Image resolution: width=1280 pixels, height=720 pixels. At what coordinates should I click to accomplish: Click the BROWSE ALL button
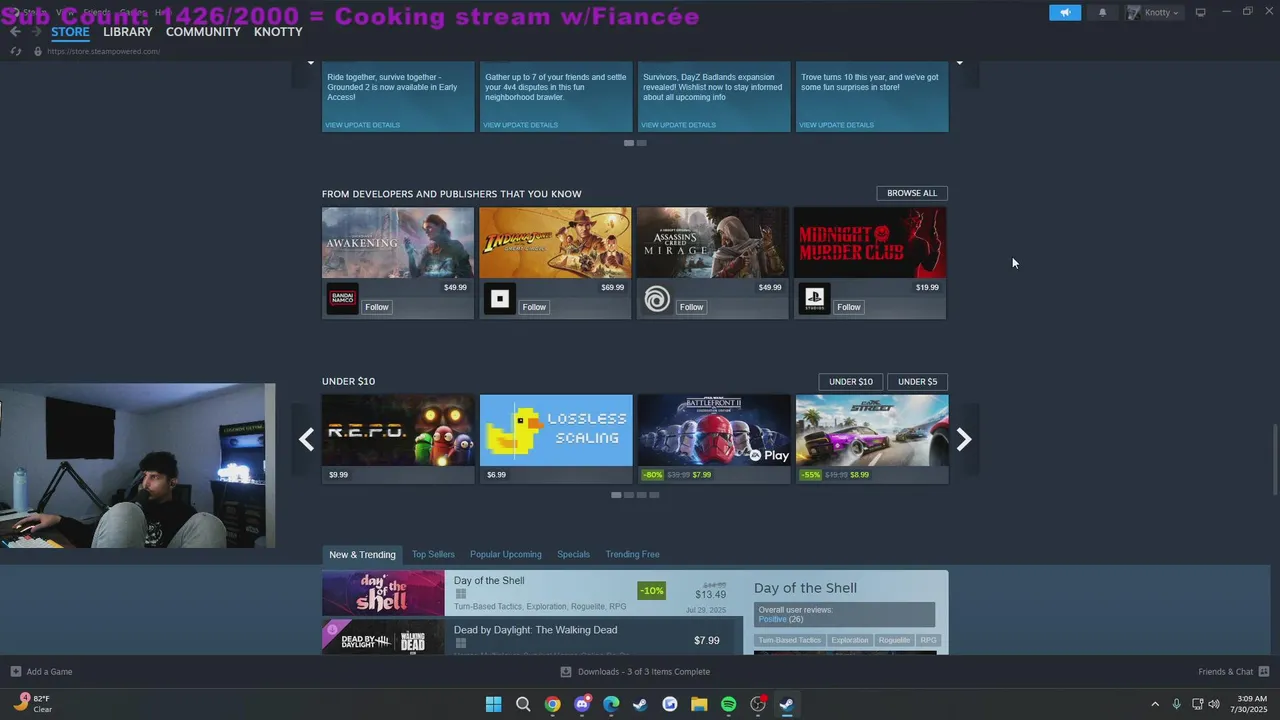pos(912,193)
